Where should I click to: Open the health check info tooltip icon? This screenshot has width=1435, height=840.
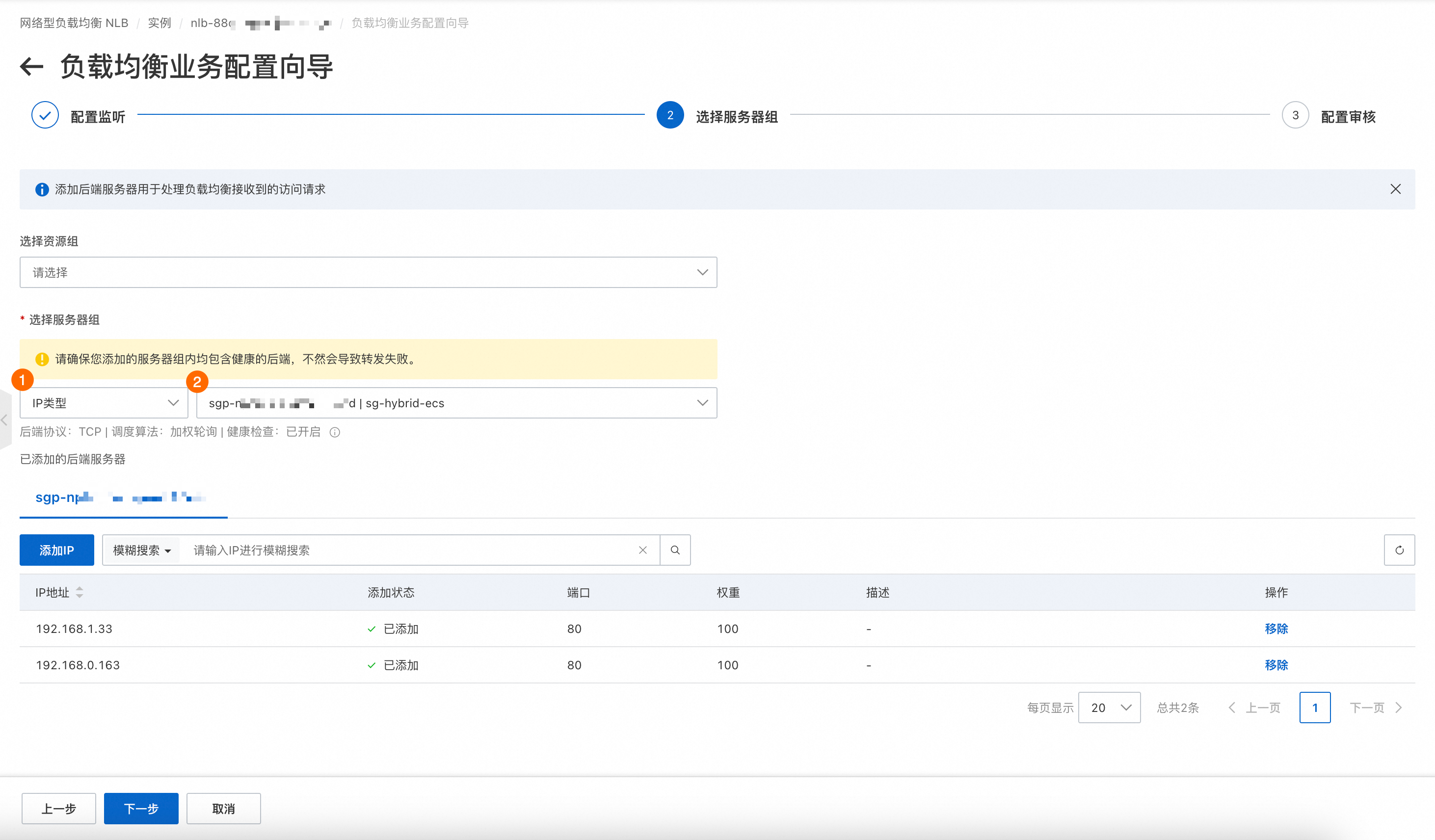tap(335, 432)
